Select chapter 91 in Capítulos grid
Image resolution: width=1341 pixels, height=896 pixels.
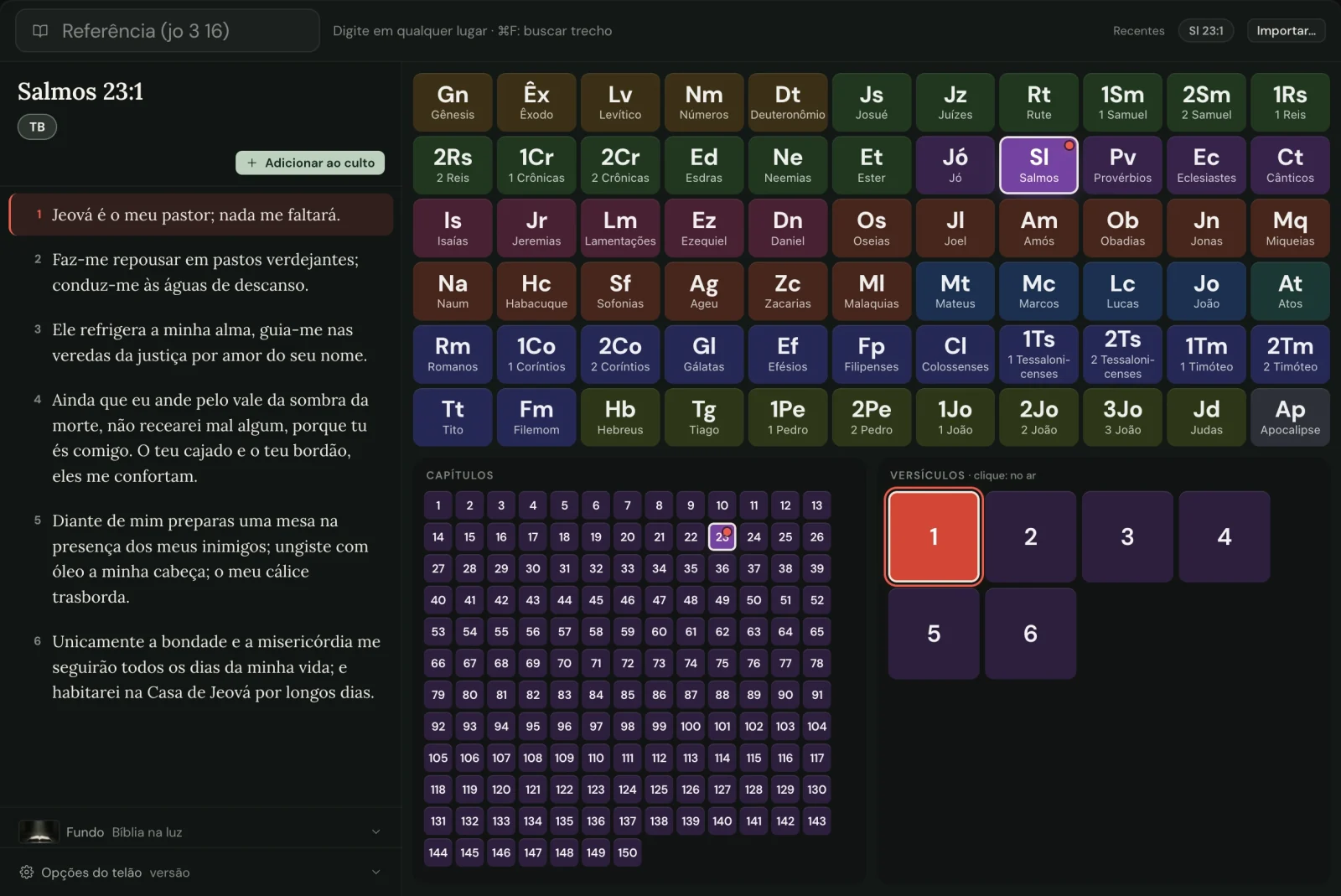(x=816, y=695)
